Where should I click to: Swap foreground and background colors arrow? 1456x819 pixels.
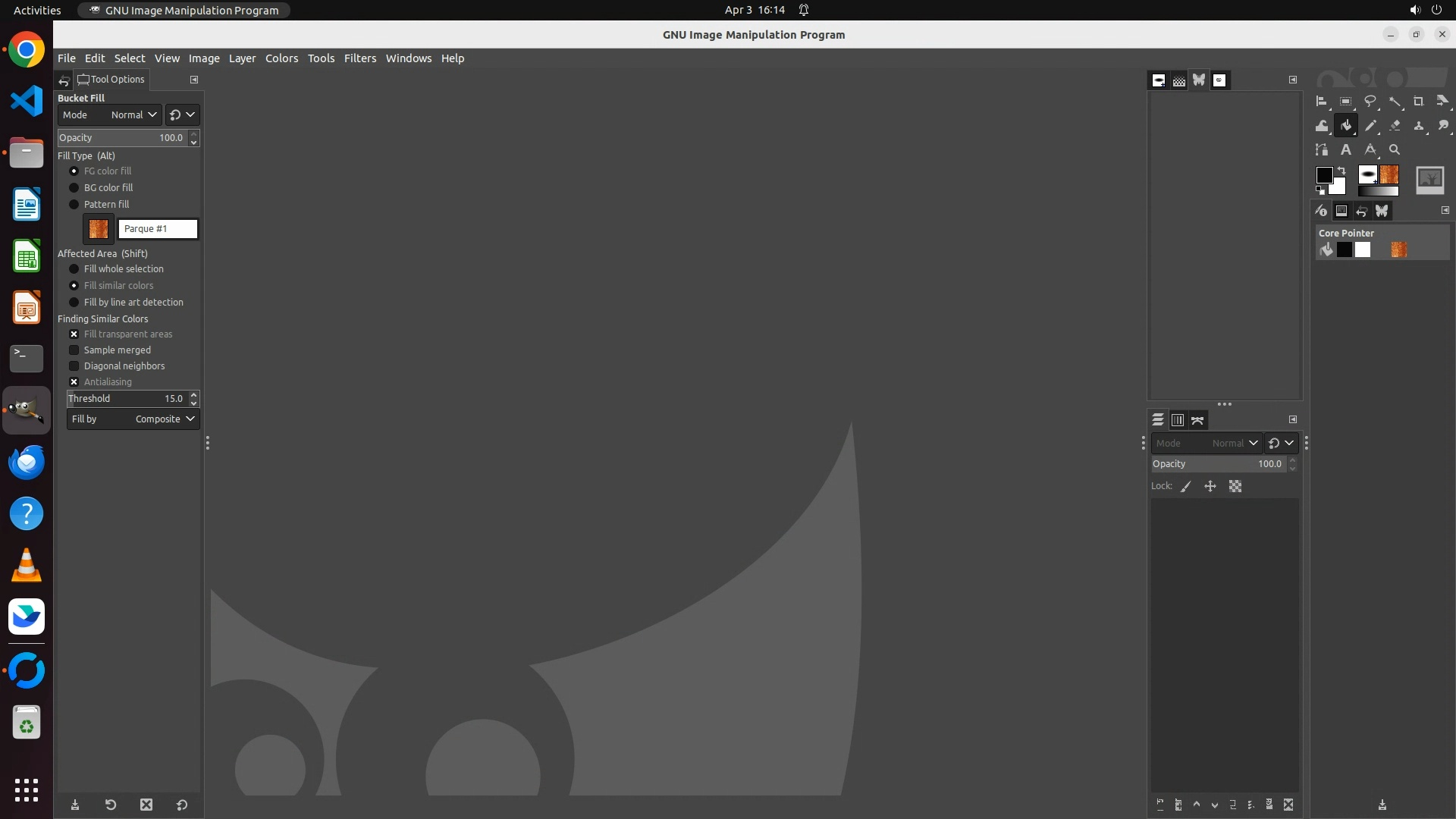click(x=1341, y=171)
